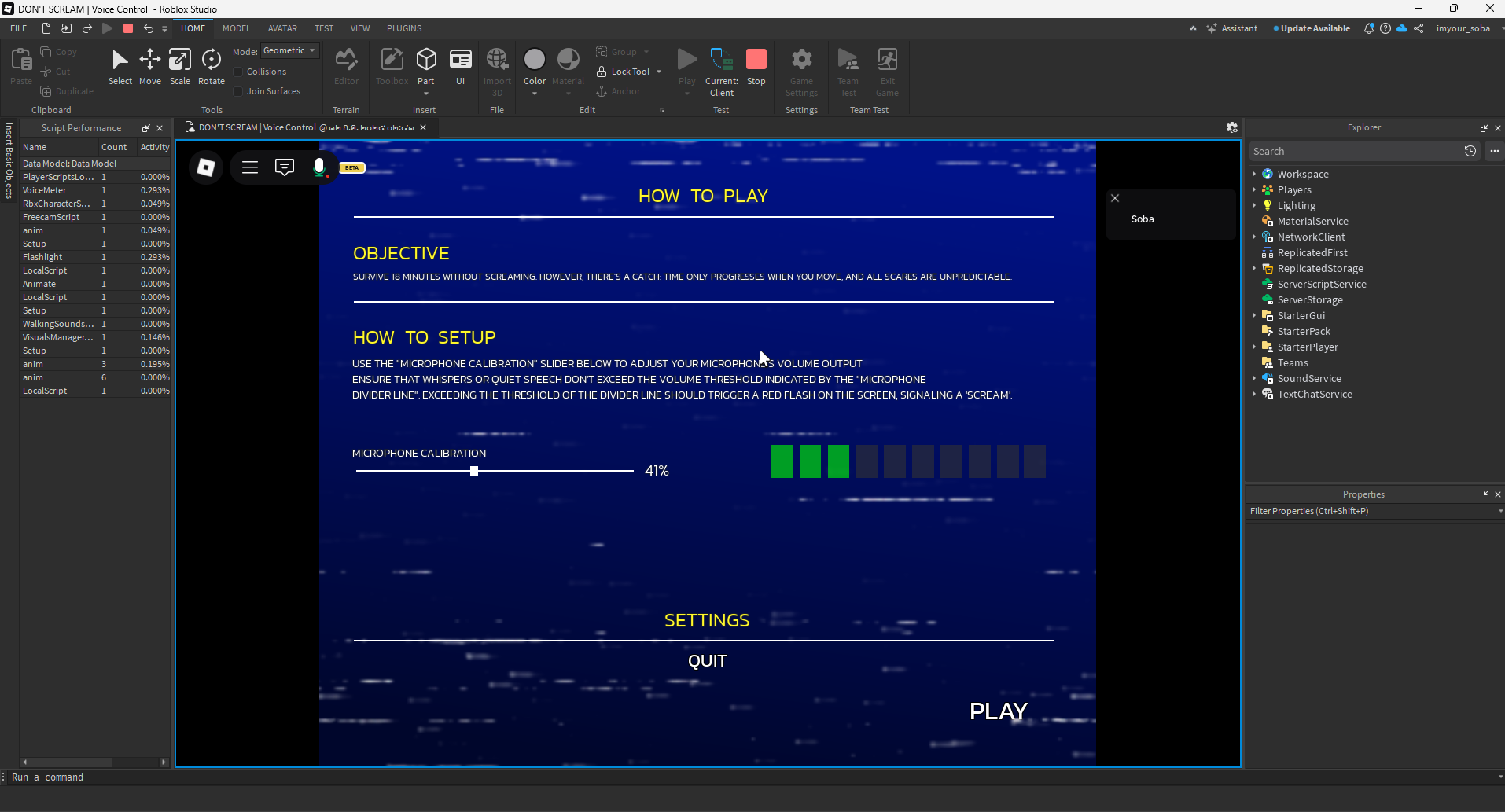Open the Color picker tool

pyautogui.click(x=535, y=67)
